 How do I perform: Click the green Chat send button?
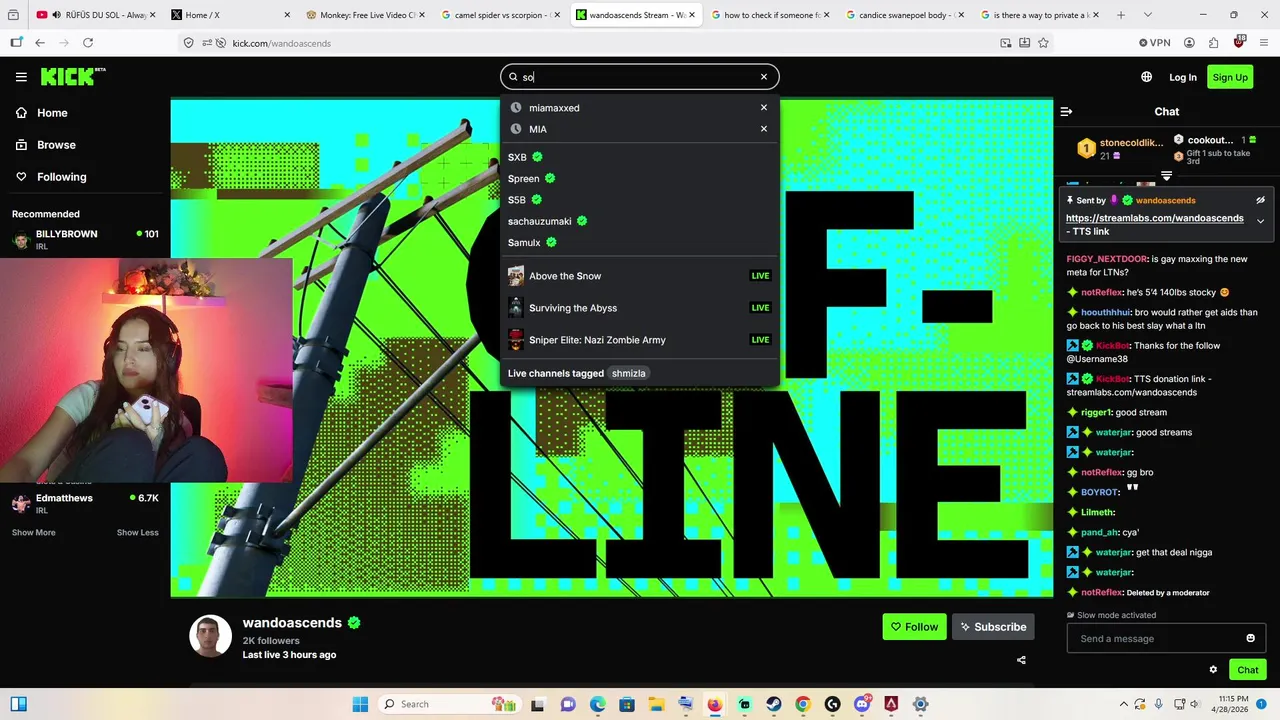point(1248,670)
